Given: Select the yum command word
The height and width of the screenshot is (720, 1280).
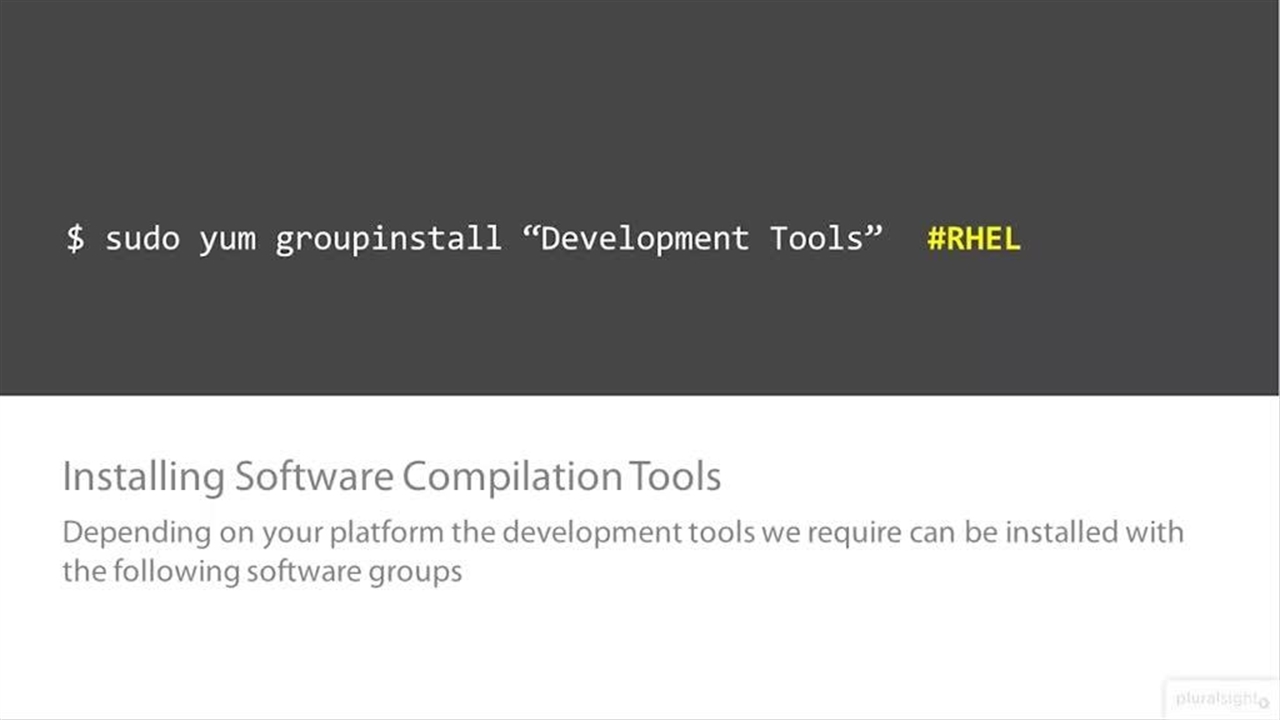Looking at the screenshot, I should [227, 239].
